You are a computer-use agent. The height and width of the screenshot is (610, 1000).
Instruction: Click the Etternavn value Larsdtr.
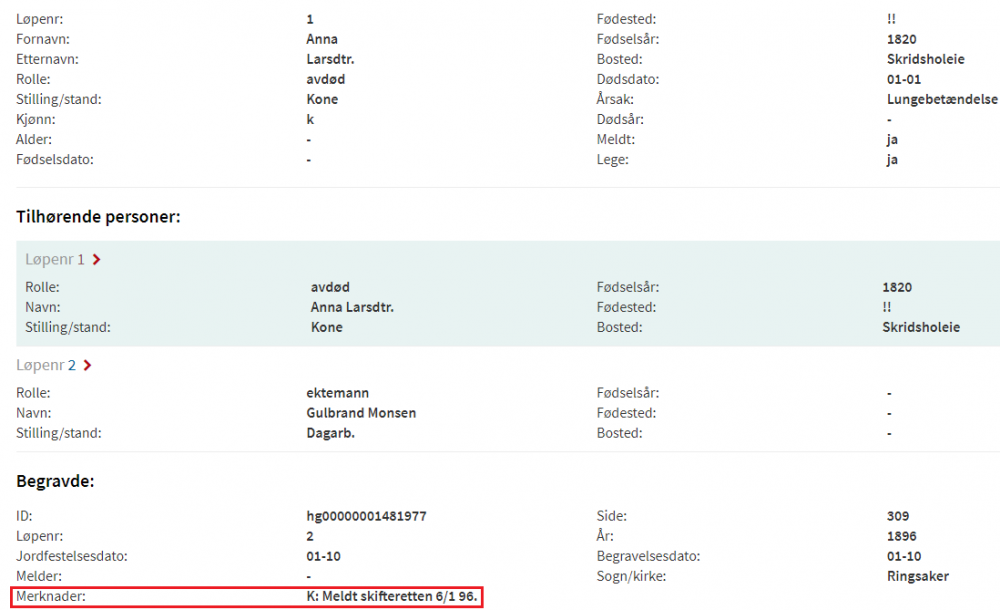[x=330, y=59]
